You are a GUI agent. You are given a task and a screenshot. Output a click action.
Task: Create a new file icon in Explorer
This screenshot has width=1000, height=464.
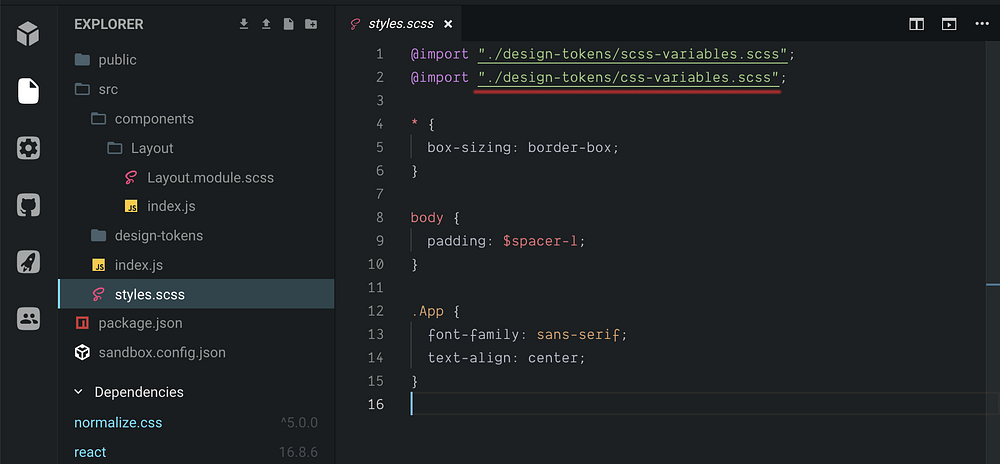tap(288, 24)
